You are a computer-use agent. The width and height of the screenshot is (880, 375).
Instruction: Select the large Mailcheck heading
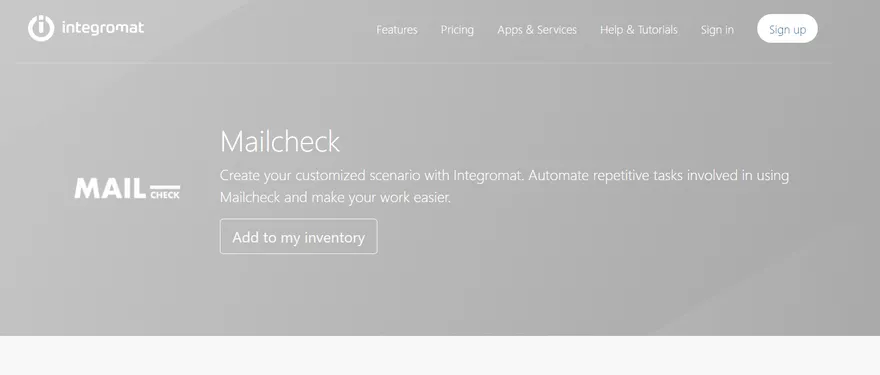279,141
